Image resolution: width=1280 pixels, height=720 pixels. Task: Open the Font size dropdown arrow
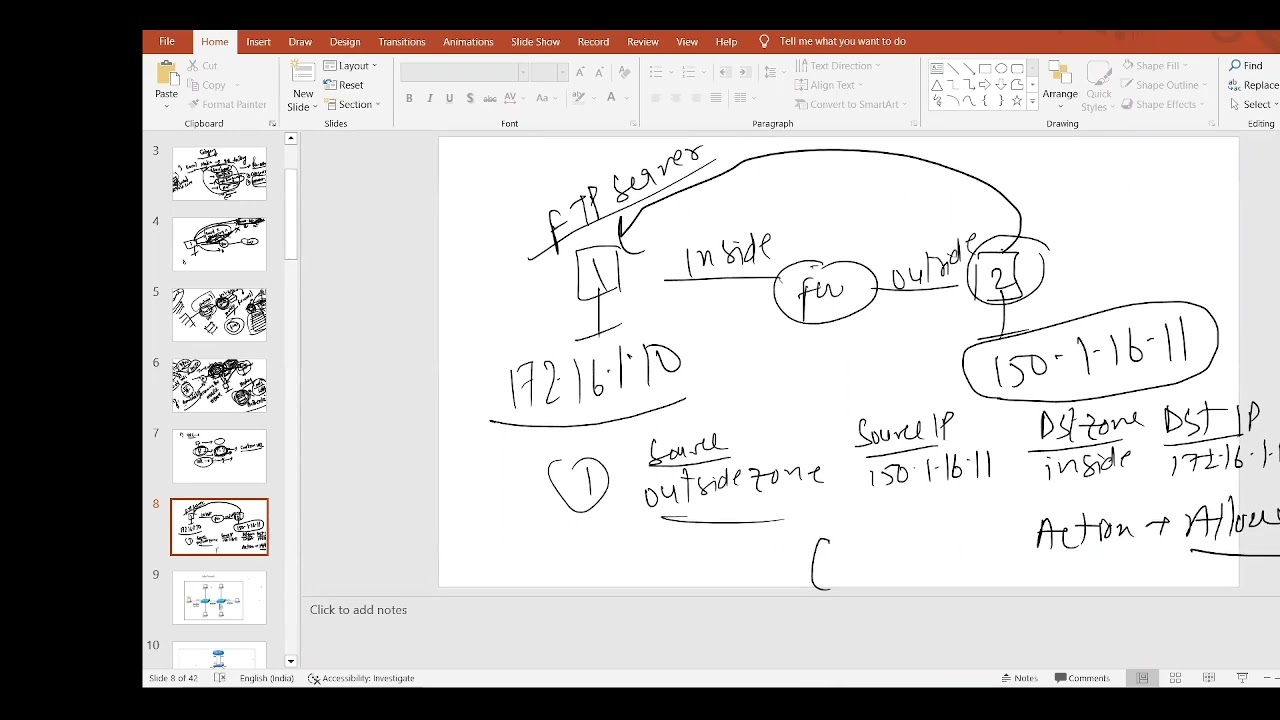click(562, 72)
